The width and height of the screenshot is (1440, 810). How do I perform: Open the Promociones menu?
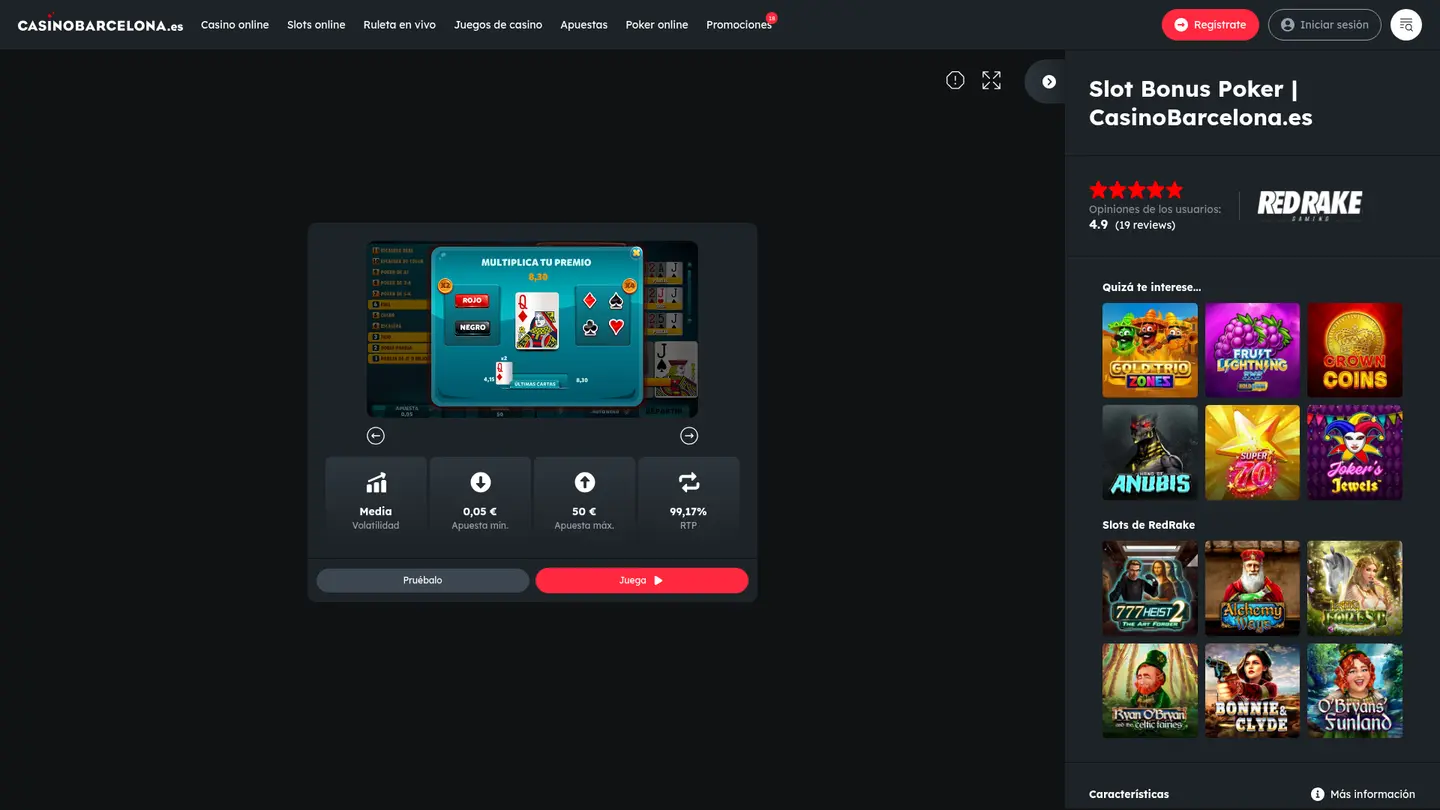tap(739, 25)
